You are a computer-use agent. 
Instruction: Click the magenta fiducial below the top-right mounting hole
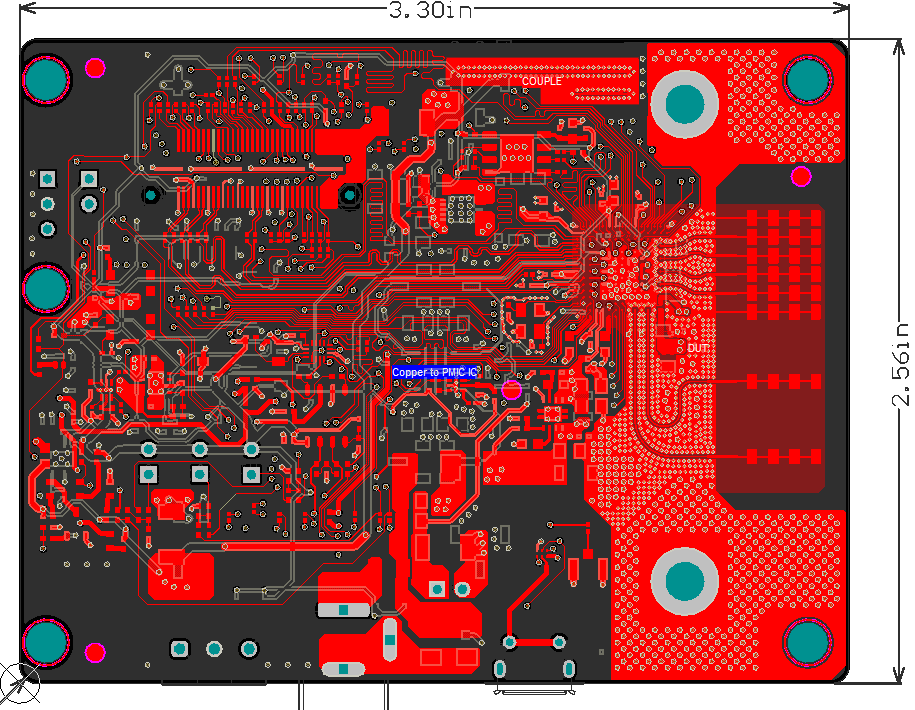(801, 176)
